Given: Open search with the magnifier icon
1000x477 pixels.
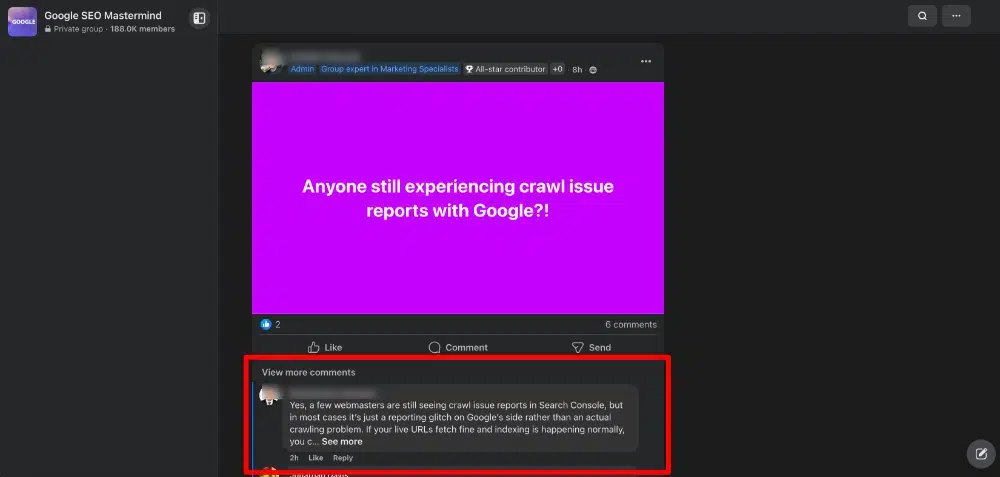Looking at the screenshot, I should tap(922, 16).
